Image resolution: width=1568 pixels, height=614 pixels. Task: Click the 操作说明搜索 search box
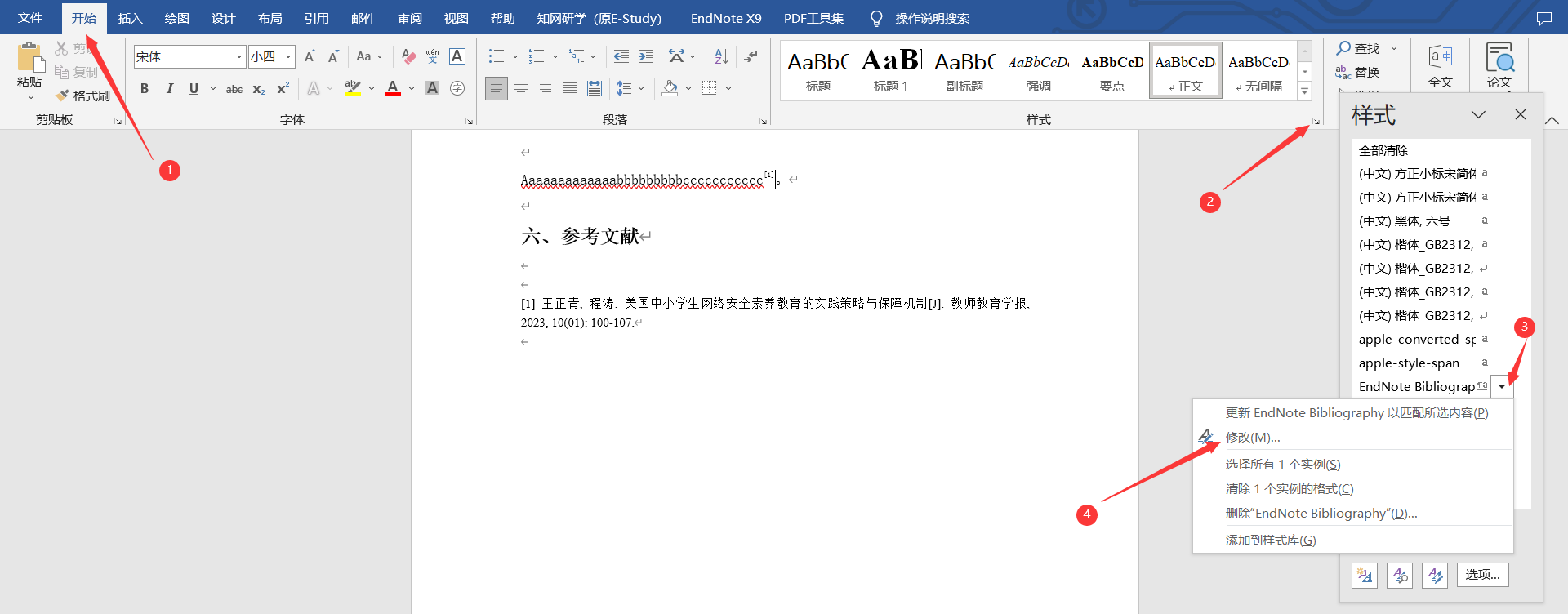coord(932,18)
